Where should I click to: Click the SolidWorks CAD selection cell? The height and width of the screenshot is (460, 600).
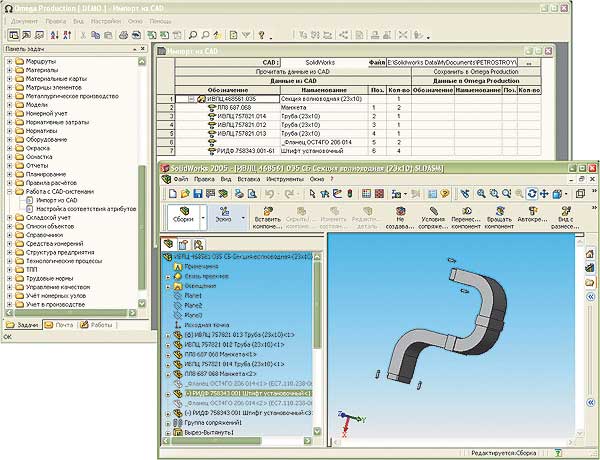[x=320, y=62]
